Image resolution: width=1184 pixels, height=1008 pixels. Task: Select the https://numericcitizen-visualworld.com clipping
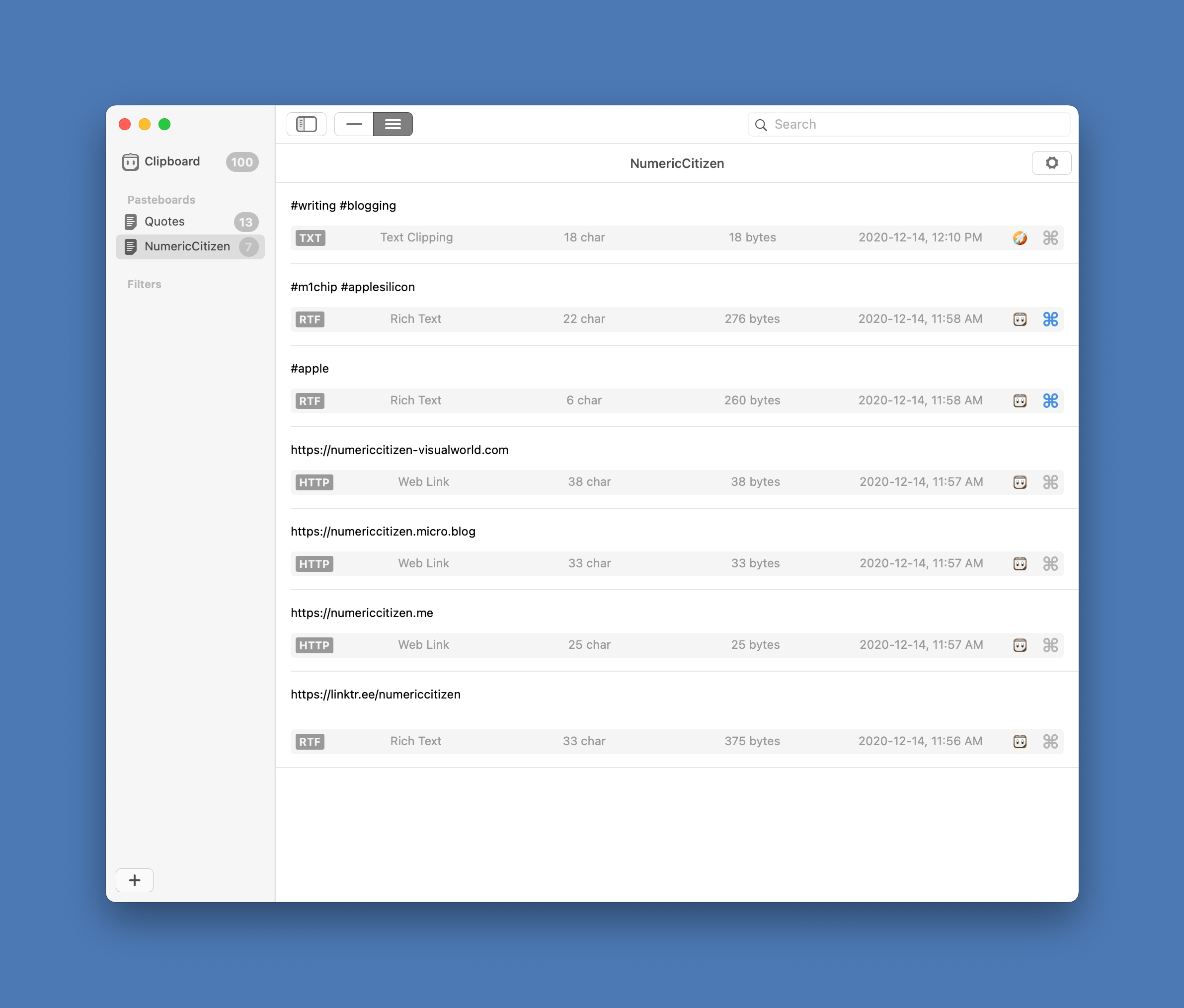[399, 450]
